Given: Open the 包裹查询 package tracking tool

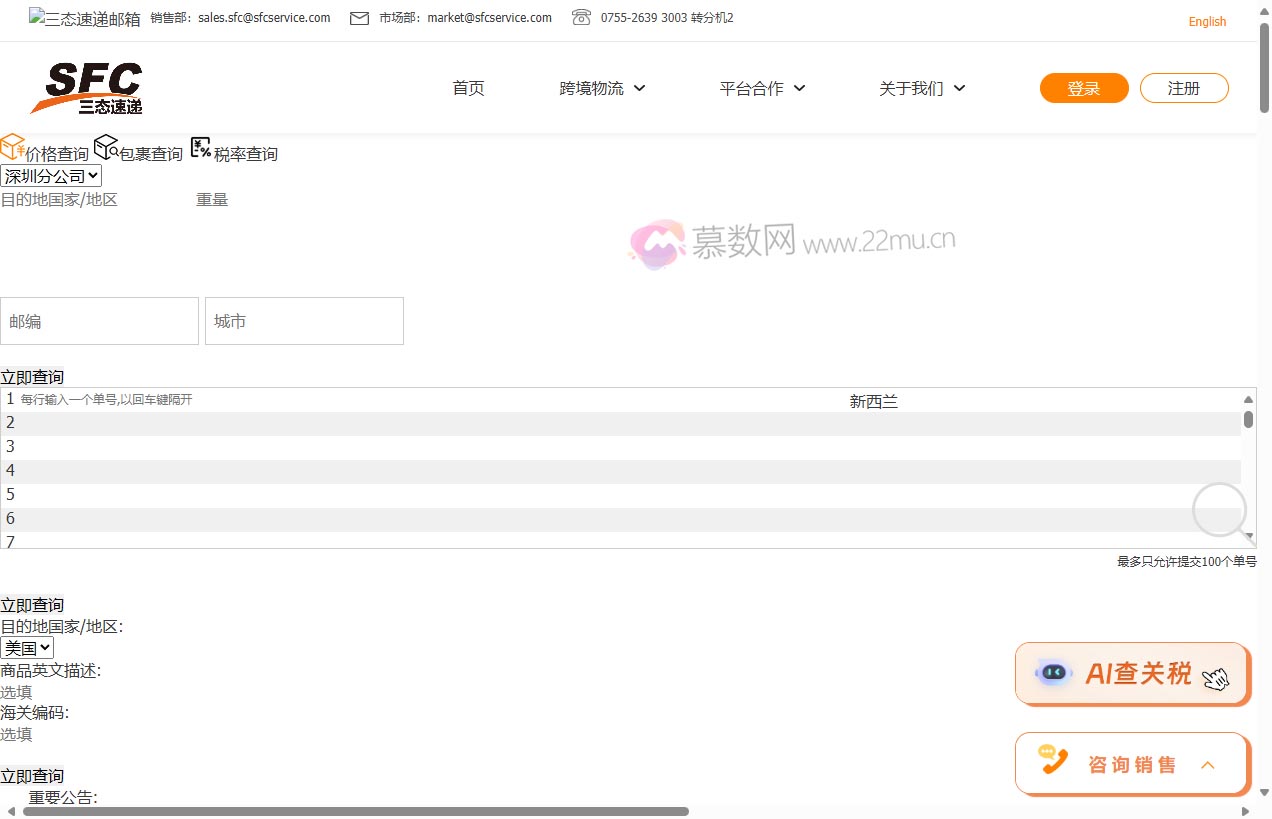Looking at the screenshot, I should pyautogui.click(x=106, y=147).
